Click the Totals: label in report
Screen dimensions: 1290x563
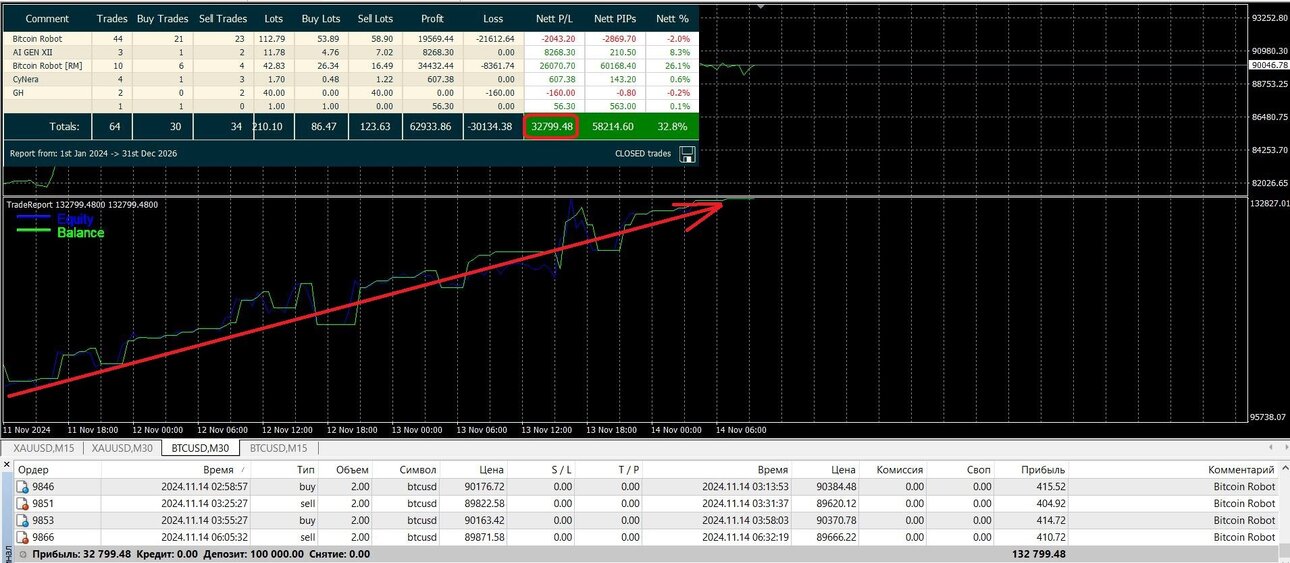click(65, 126)
